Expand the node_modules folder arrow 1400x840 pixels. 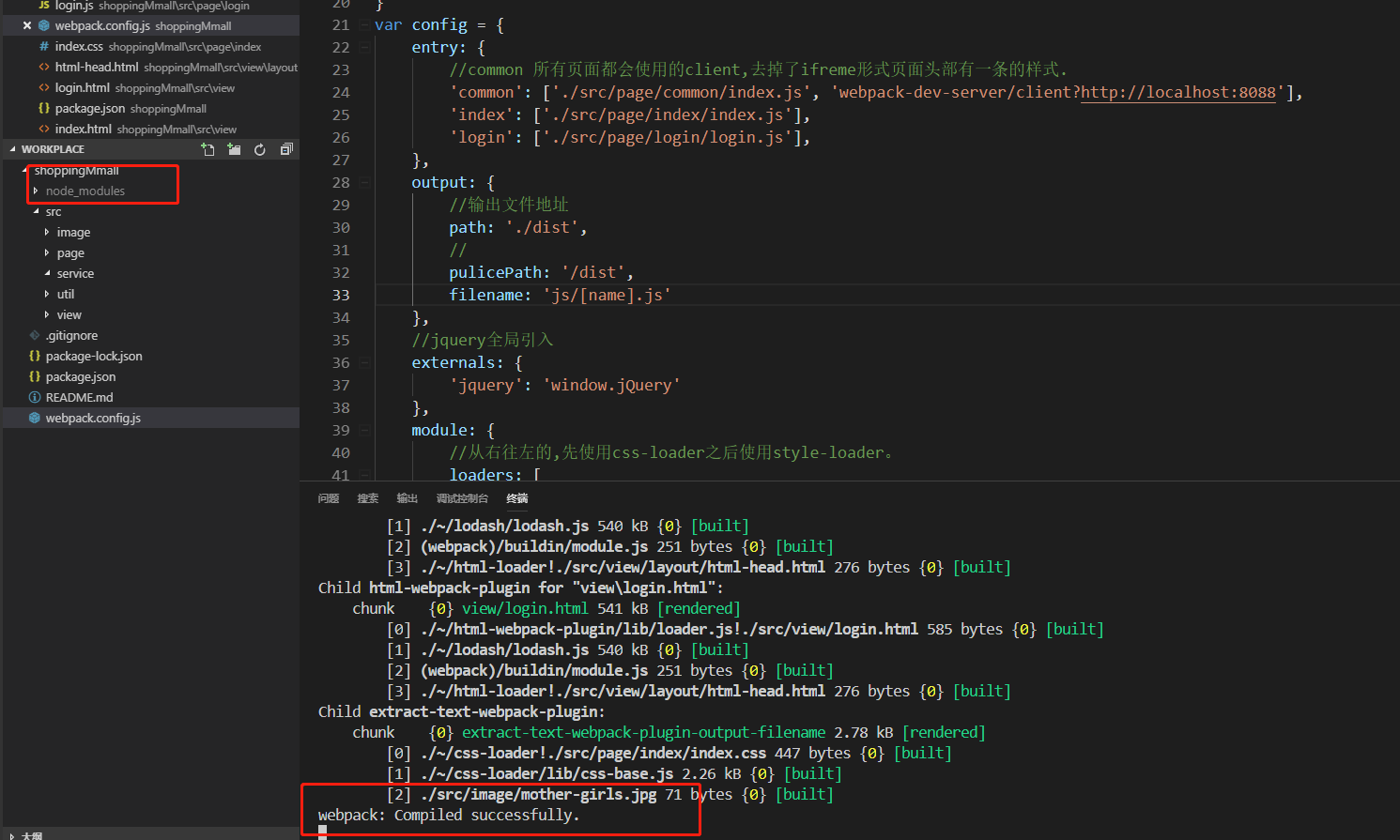click(x=36, y=191)
